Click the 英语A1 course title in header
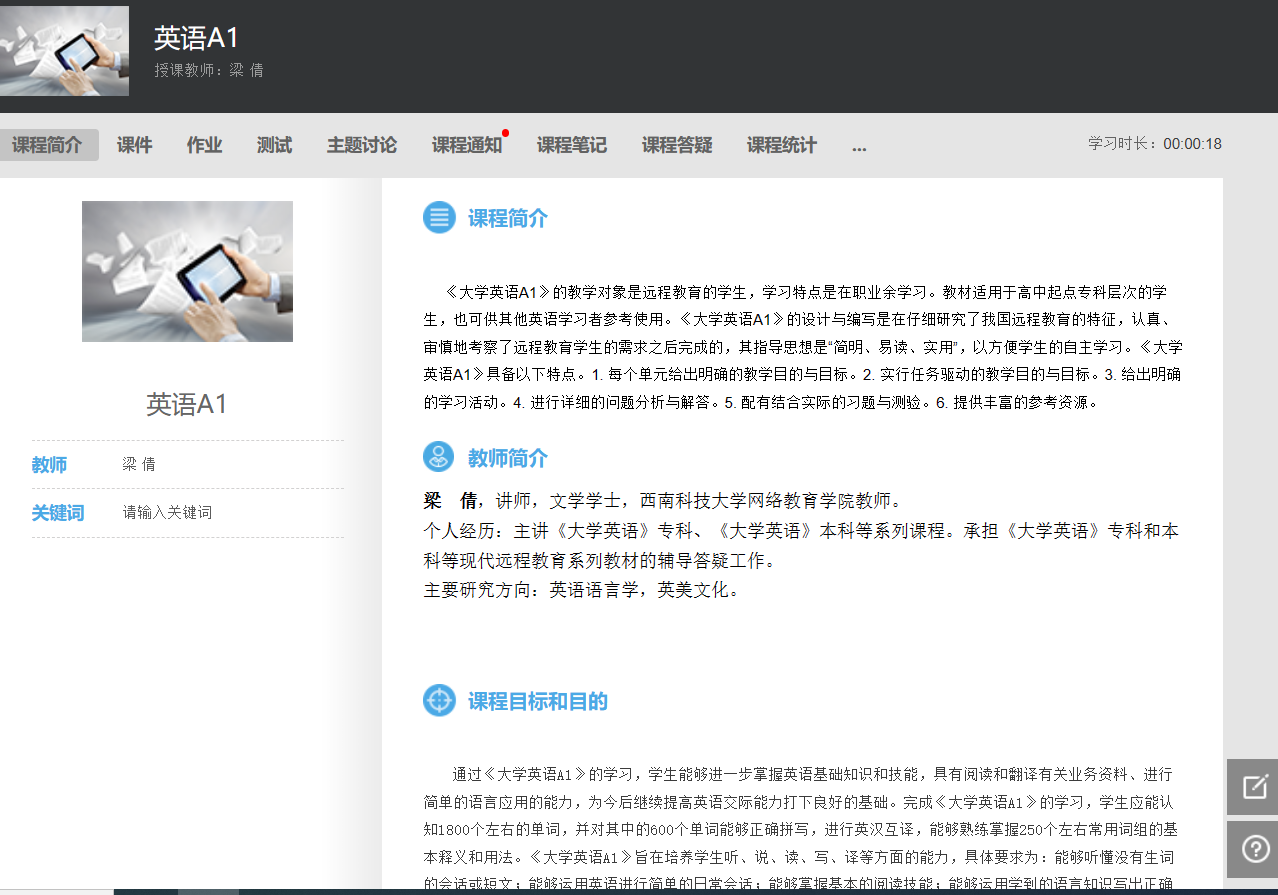1278x895 pixels. pyautogui.click(x=196, y=38)
